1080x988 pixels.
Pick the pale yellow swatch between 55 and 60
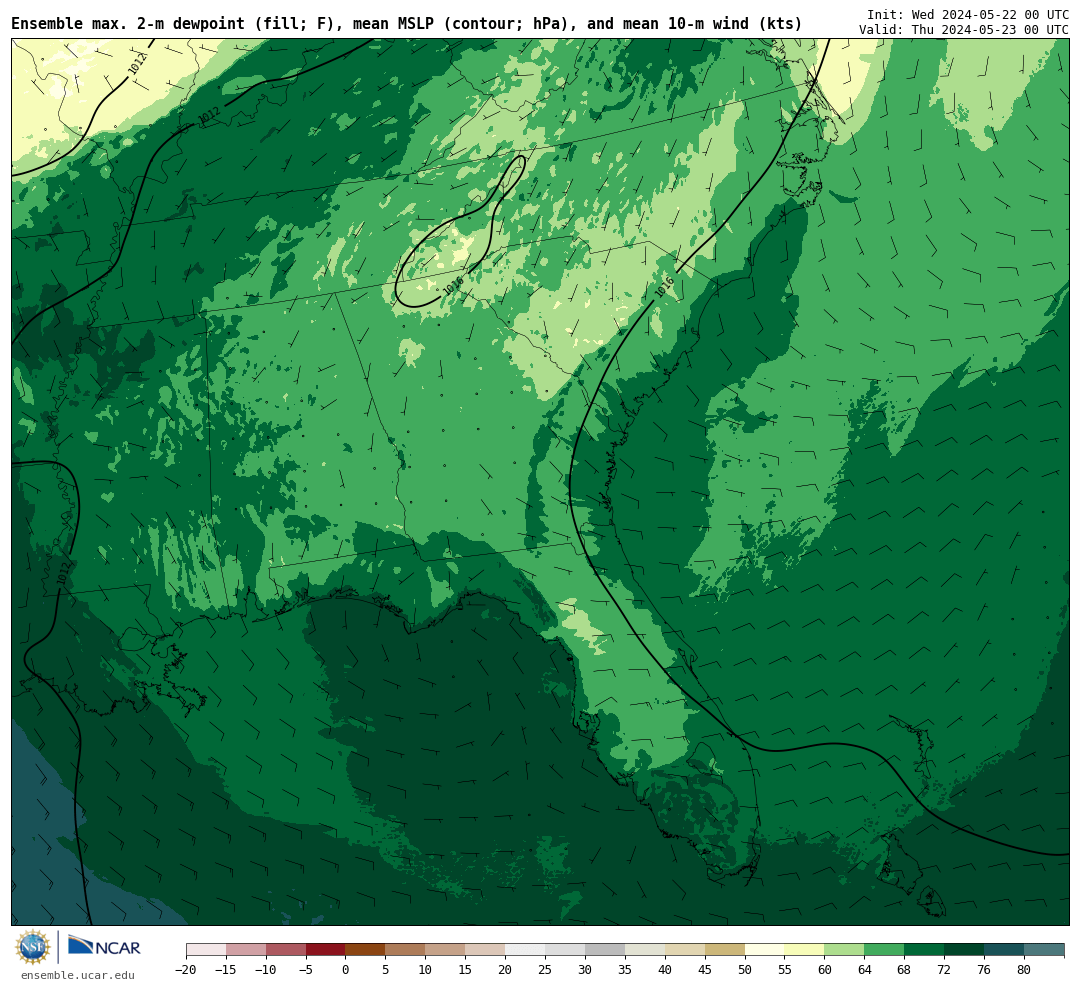point(805,950)
